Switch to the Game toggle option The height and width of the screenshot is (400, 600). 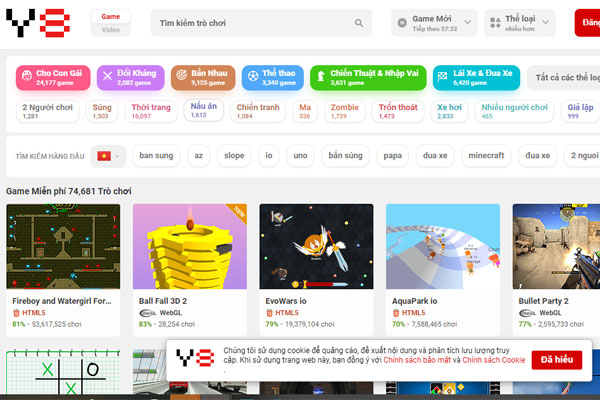pyautogui.click(x=110, y=17)
